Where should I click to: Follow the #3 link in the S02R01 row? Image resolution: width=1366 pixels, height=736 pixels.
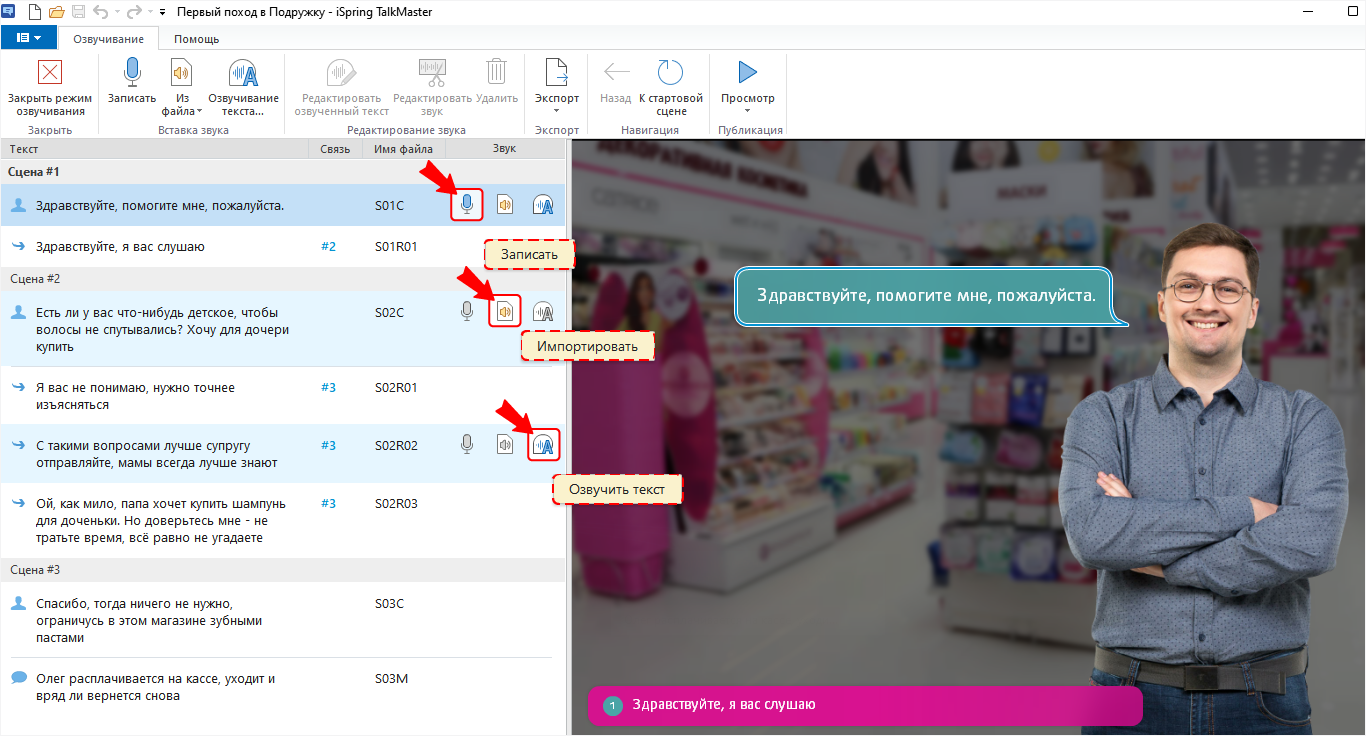pyautogui.click(x=329, y=387)
